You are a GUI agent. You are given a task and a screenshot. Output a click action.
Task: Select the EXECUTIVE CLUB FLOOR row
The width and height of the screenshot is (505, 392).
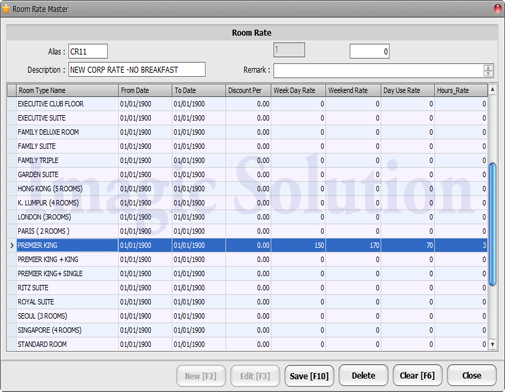[x=247, y=104]
